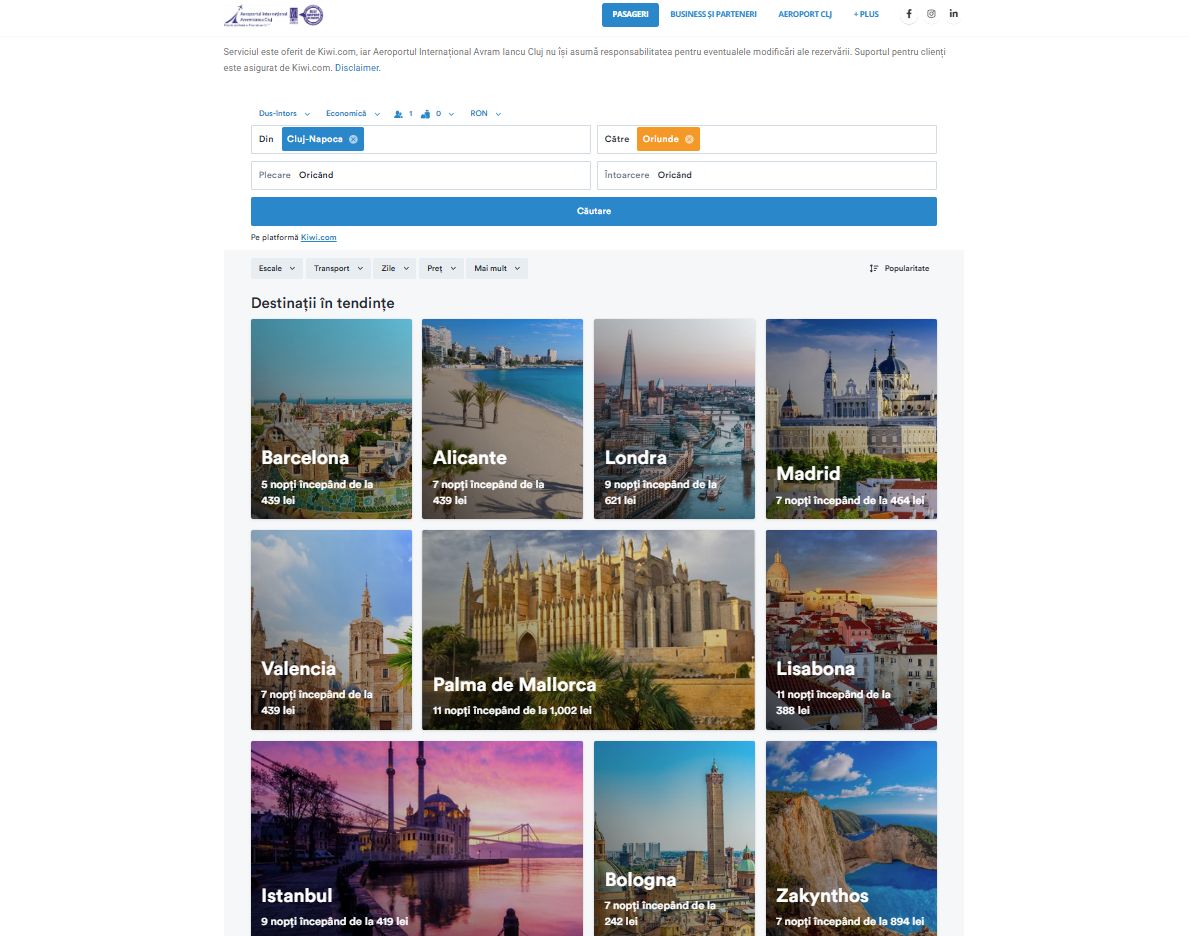
Task: Expand the Economică class dropdown
Action: coord(353,114)
